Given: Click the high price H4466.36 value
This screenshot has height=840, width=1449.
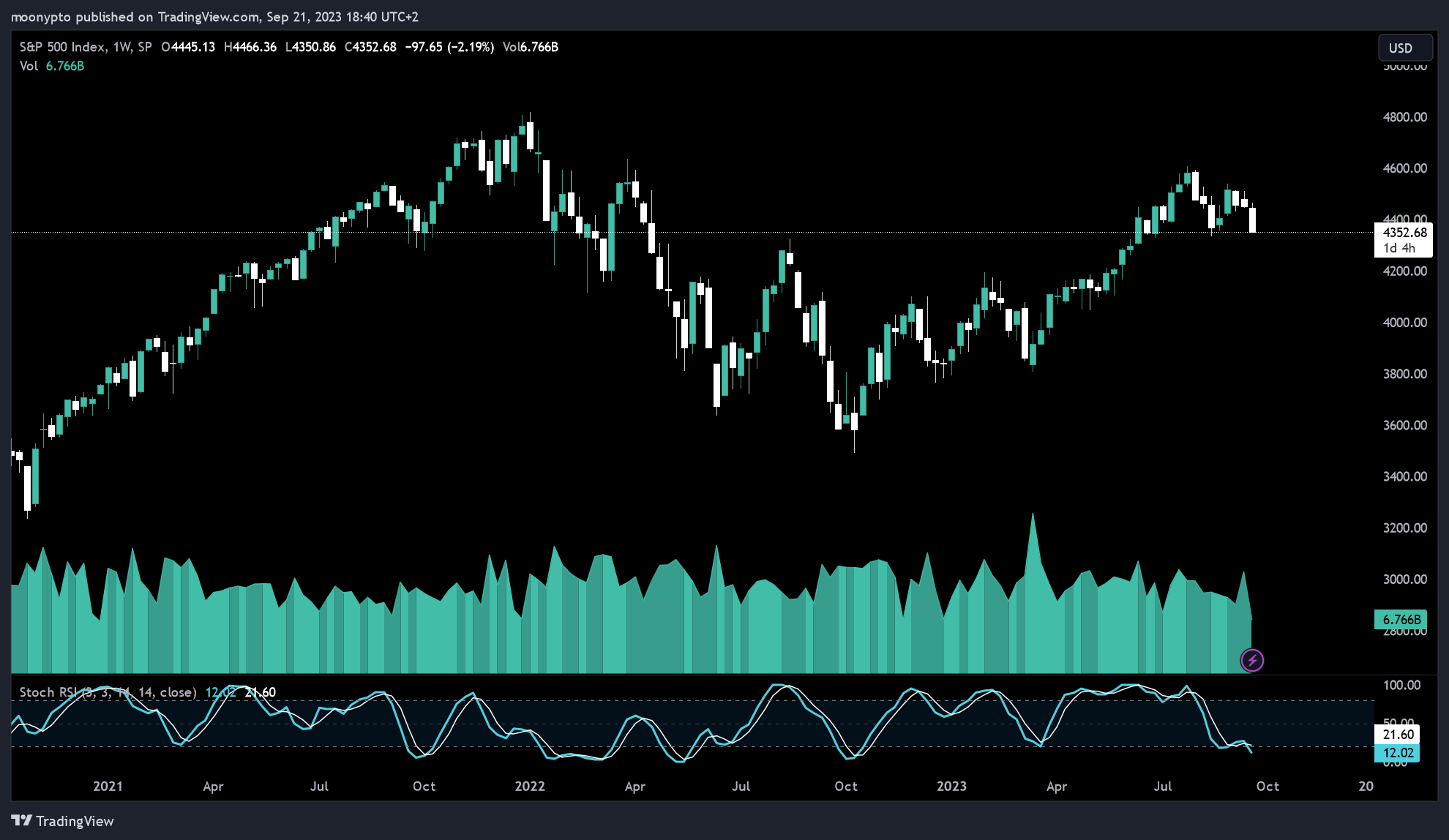Looking at the screenshot, I should (x=250, y=47).
